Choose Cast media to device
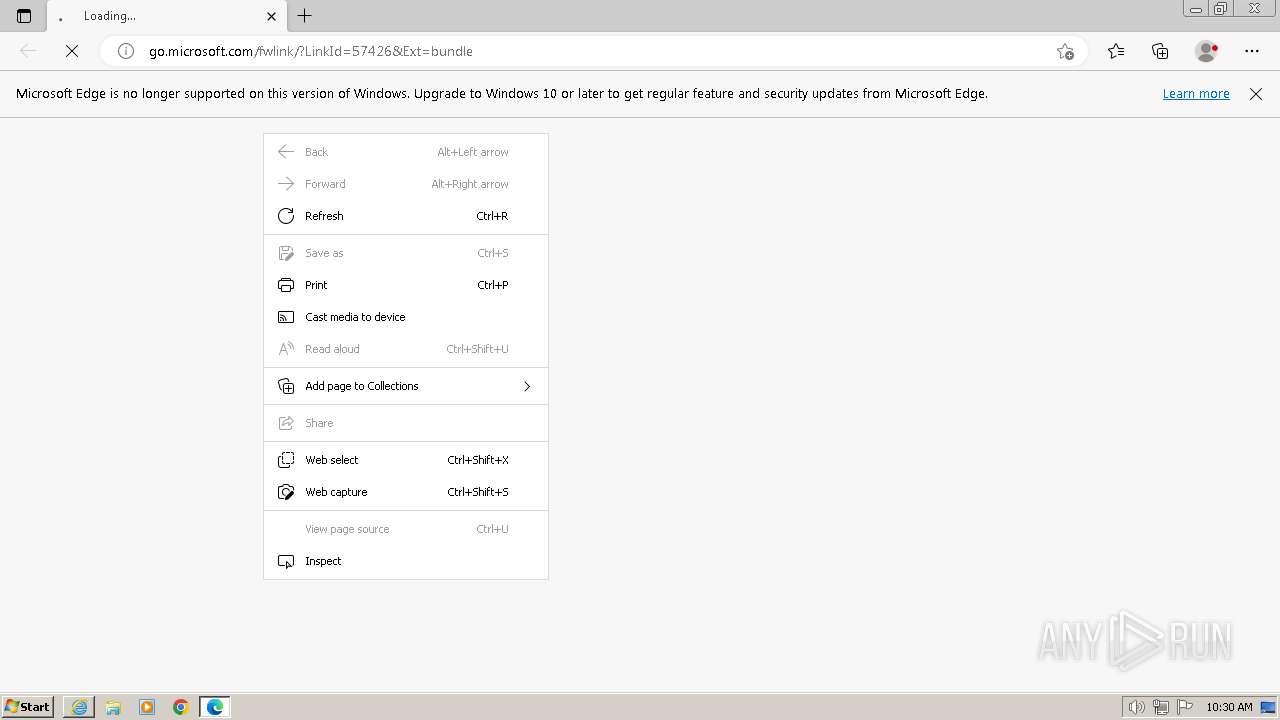This screenshot has height=720, width=1280. click(406, 317)
